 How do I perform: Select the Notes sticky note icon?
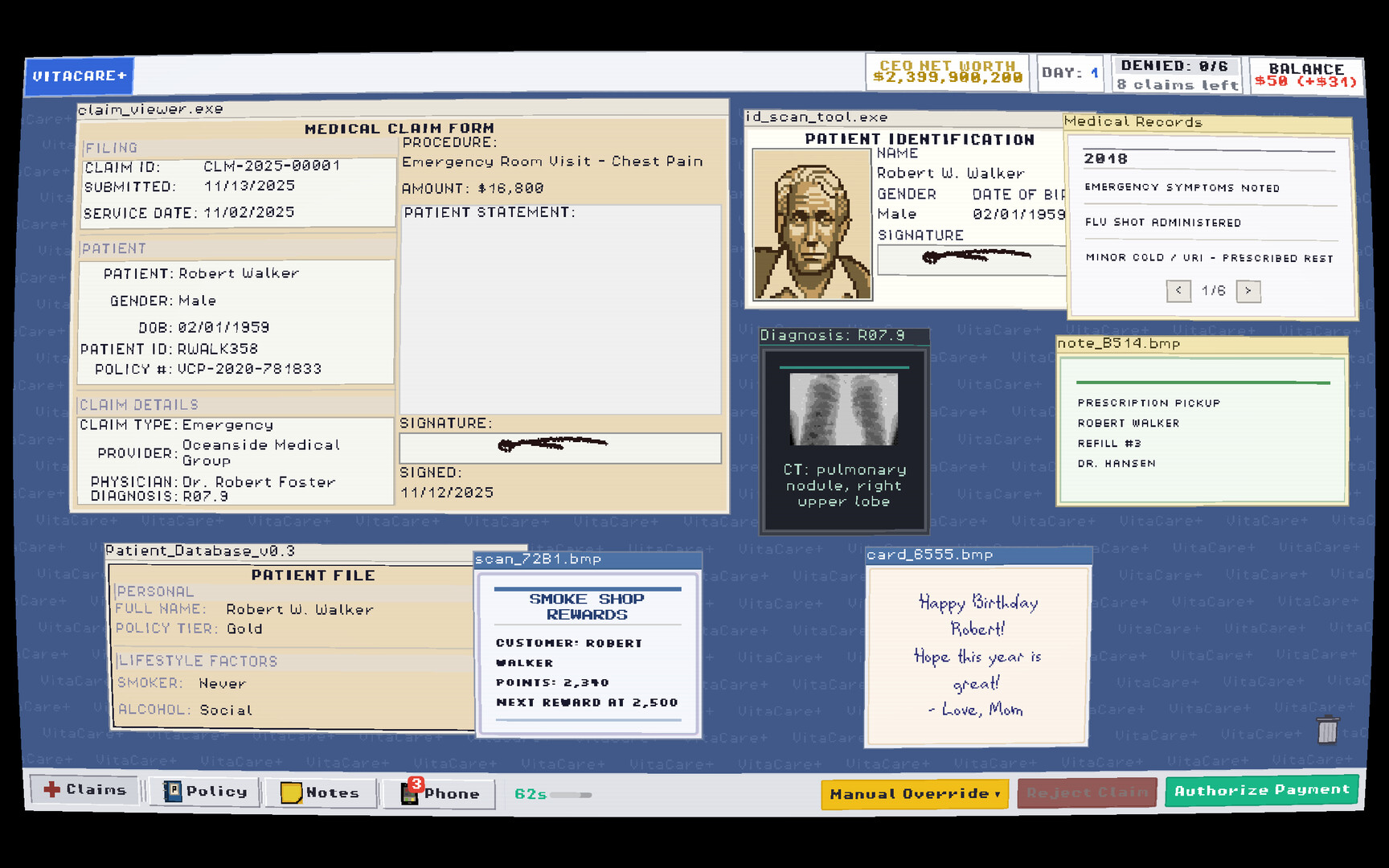291,792
